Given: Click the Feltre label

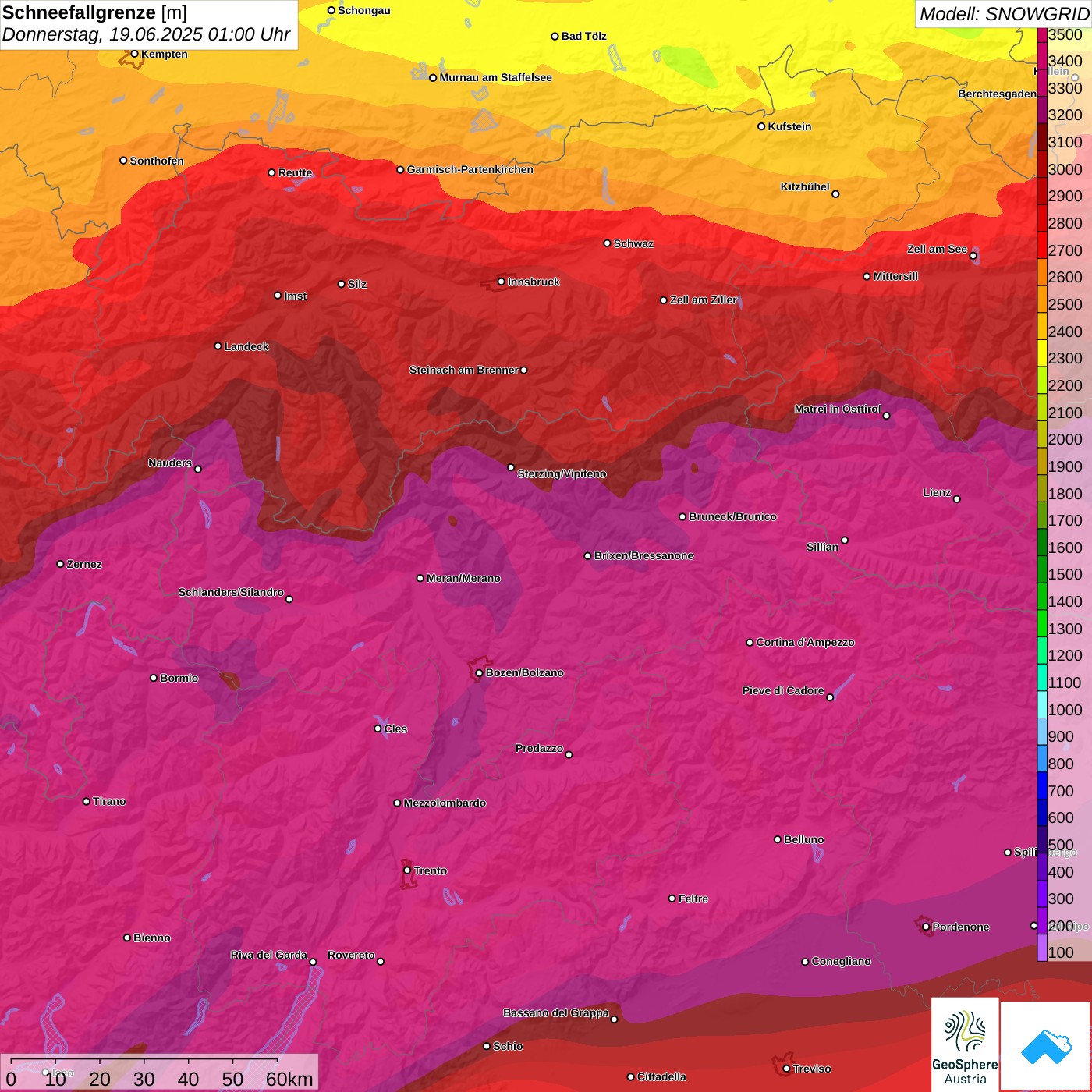Looking at the screenshot, I should 693,899.
